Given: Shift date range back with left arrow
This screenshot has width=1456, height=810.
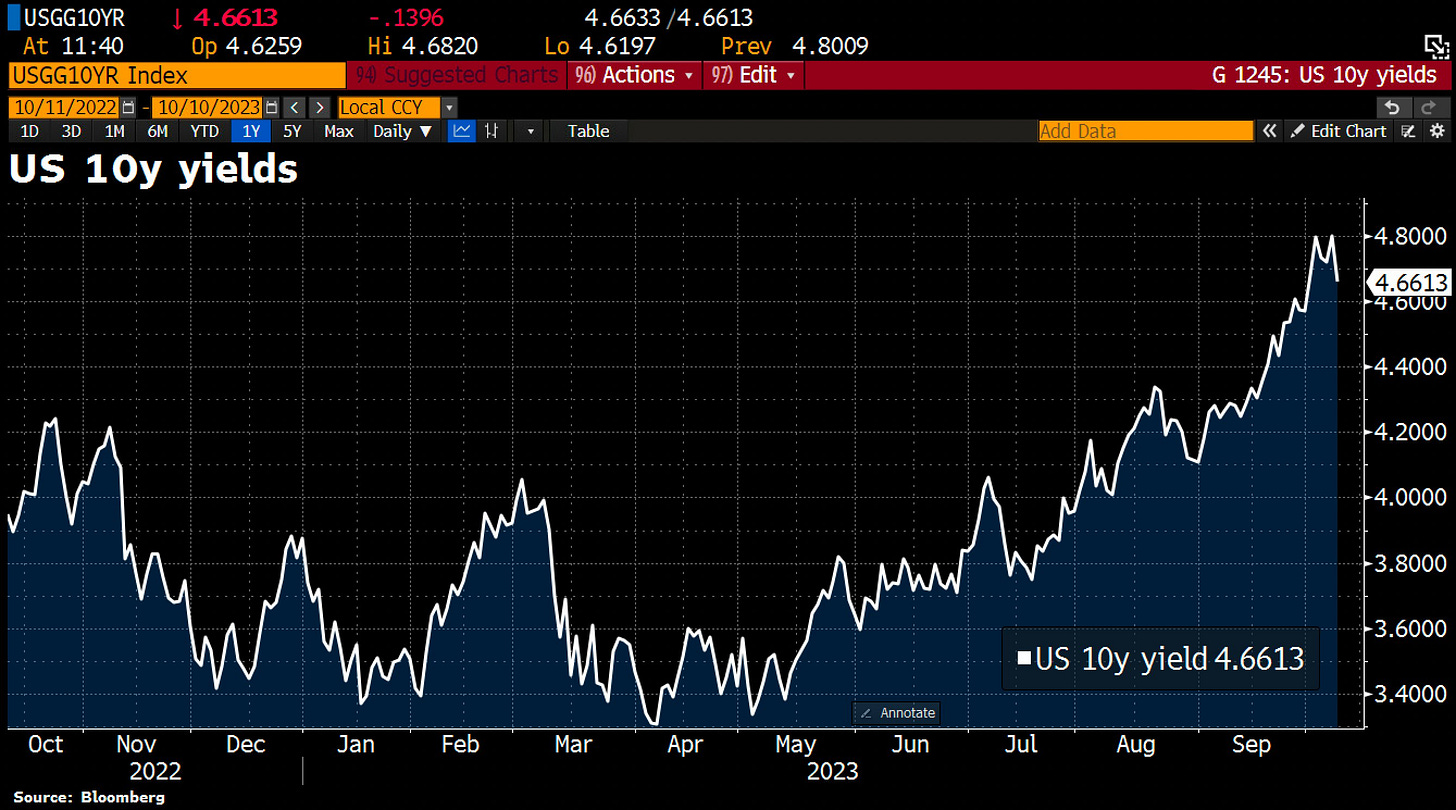Looking at the screenshot, I should point(295,108).
